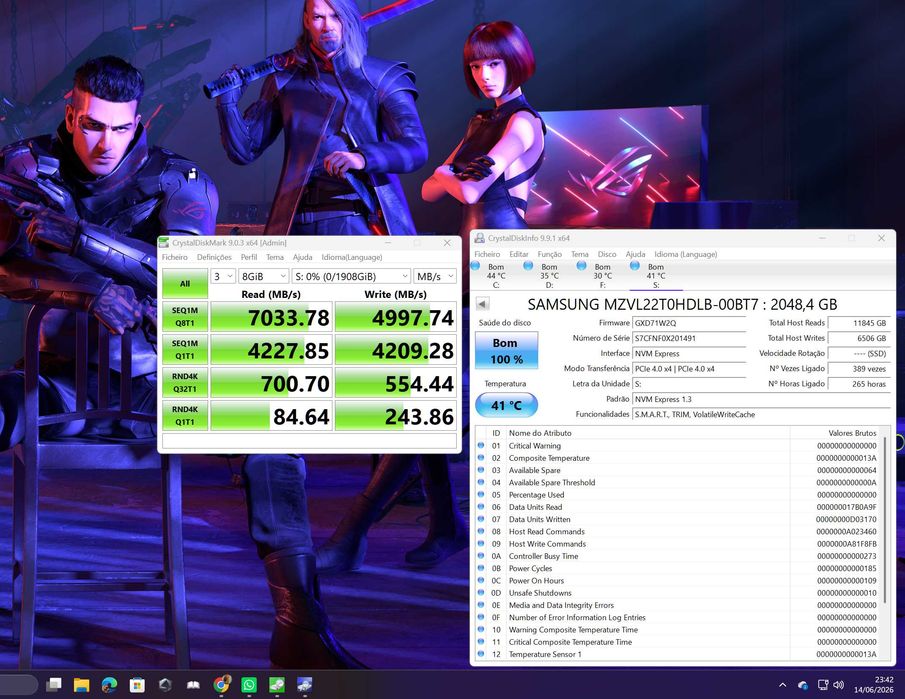Open File Explorer from the taskbar
Screen dimensions: 905x699
point(81,685)
